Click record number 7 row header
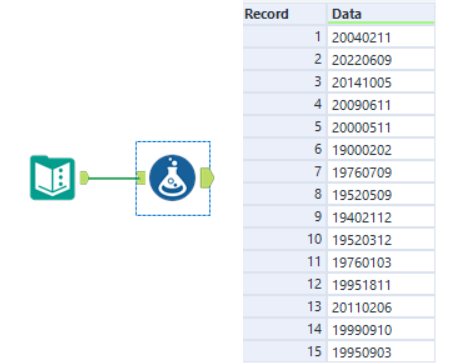 284,172
